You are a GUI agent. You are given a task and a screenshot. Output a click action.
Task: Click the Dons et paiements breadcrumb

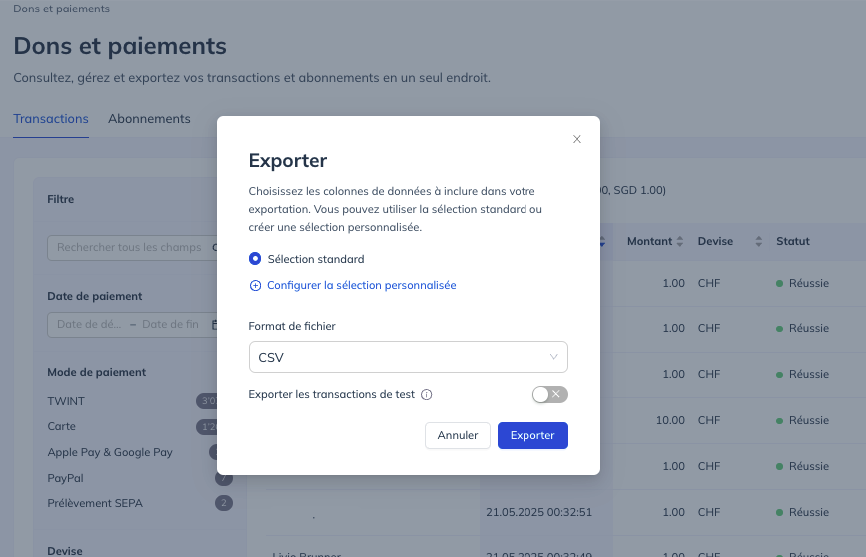pyautogui.click(x=61, y=9)
